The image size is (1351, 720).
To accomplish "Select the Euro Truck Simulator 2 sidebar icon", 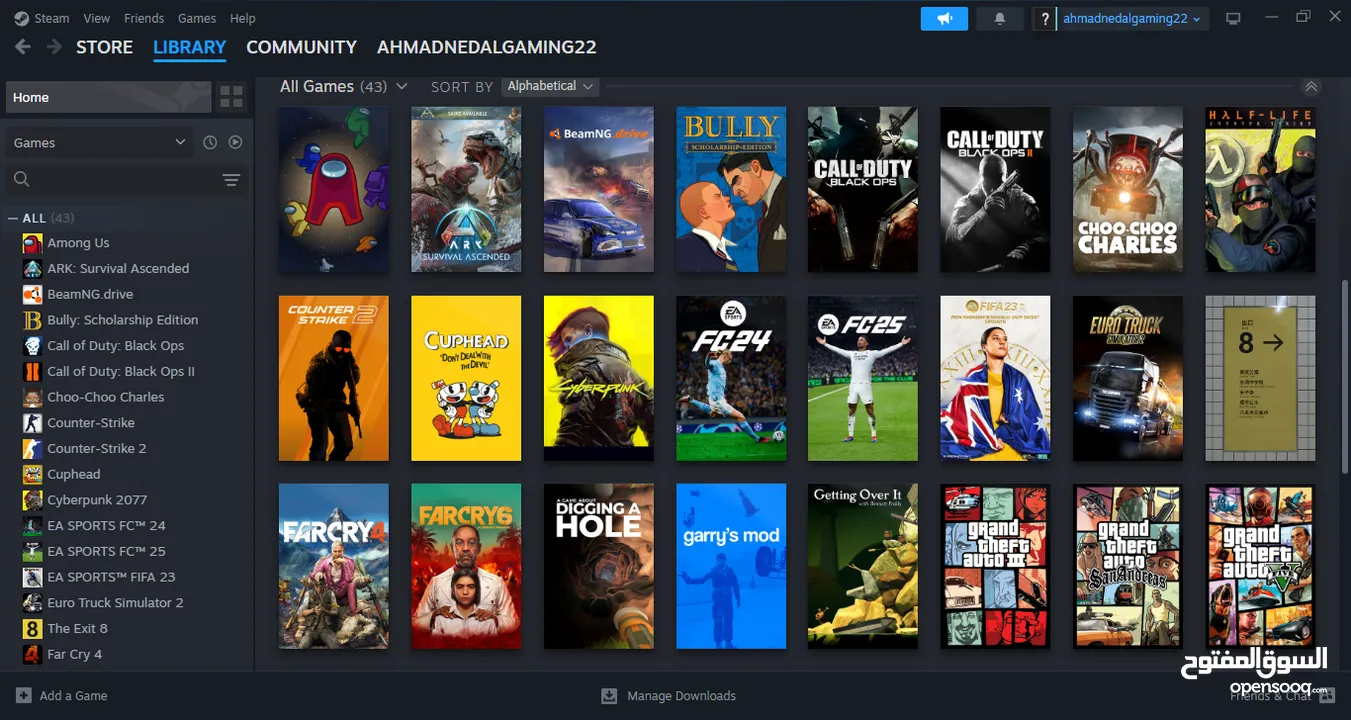I will coord(32,603).
